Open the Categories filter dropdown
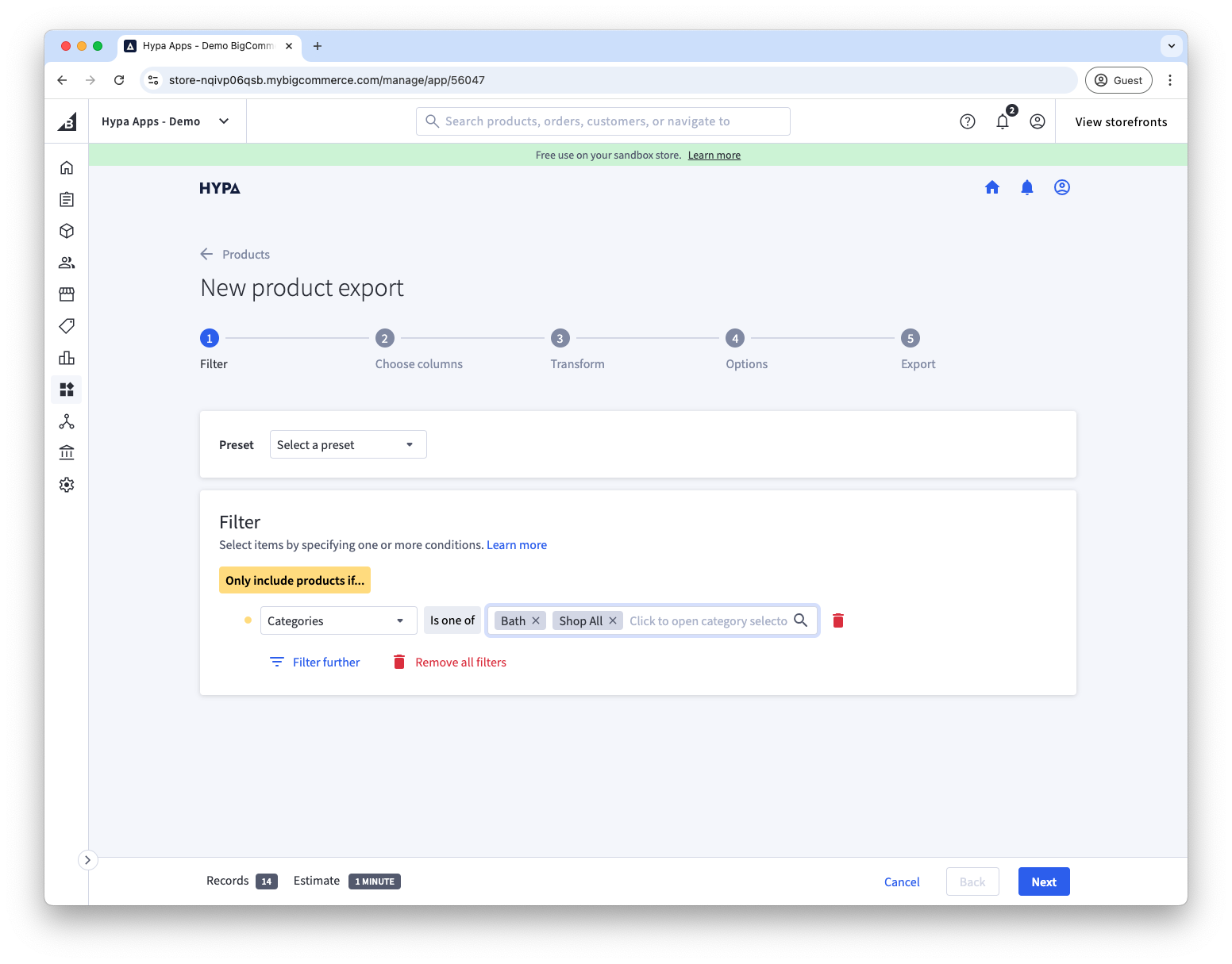The image size is (1232, 964). coord(338,620)
